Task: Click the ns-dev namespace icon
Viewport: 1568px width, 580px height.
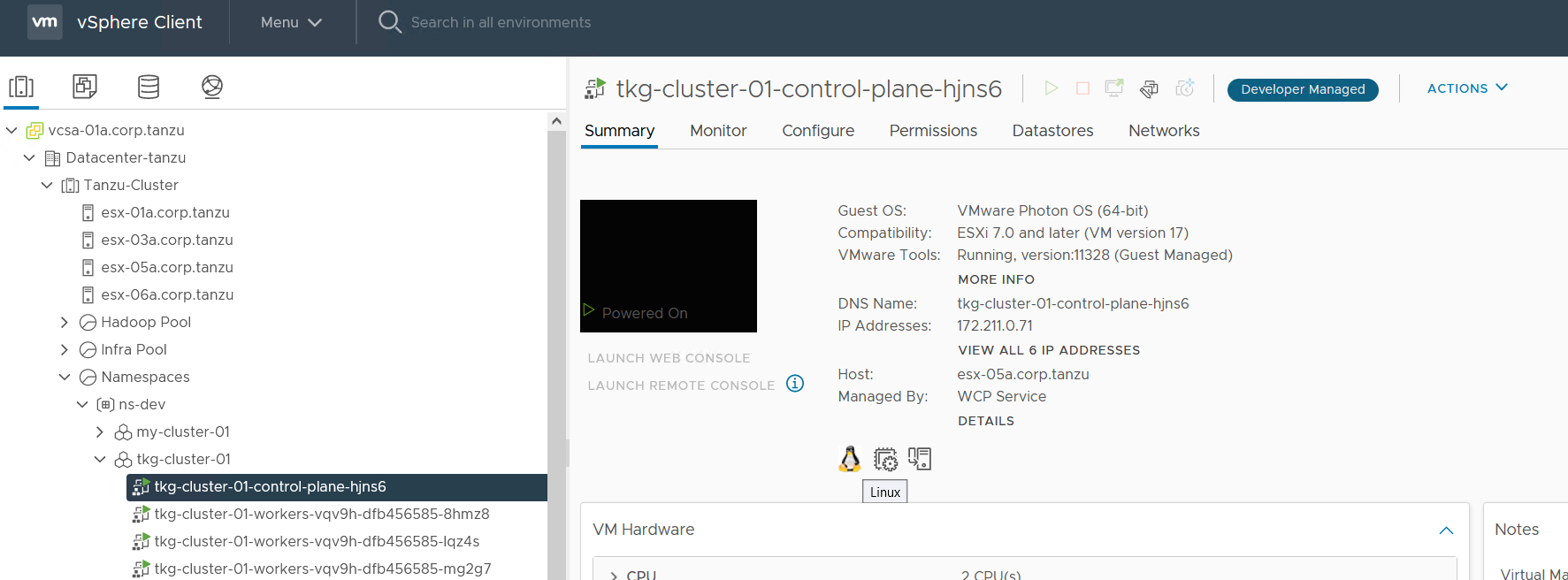Action: coord(105,404)
